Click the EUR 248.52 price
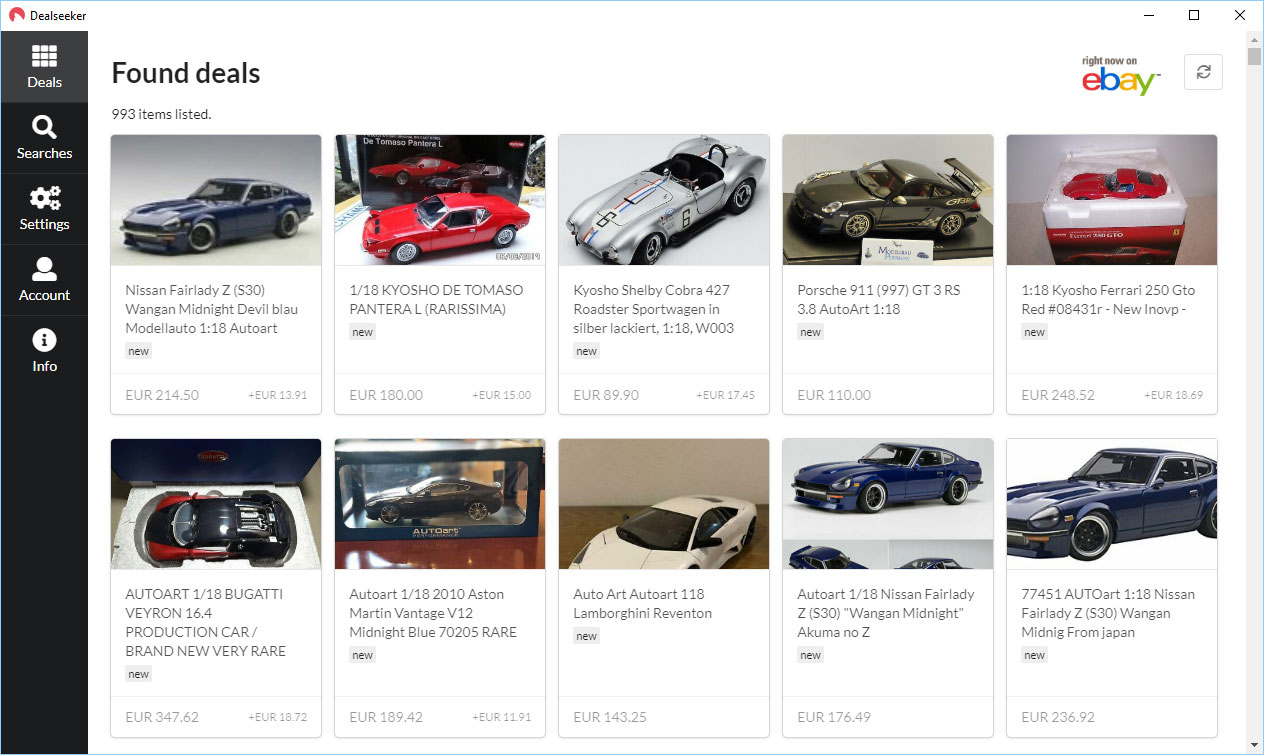 click(1058, 395)
